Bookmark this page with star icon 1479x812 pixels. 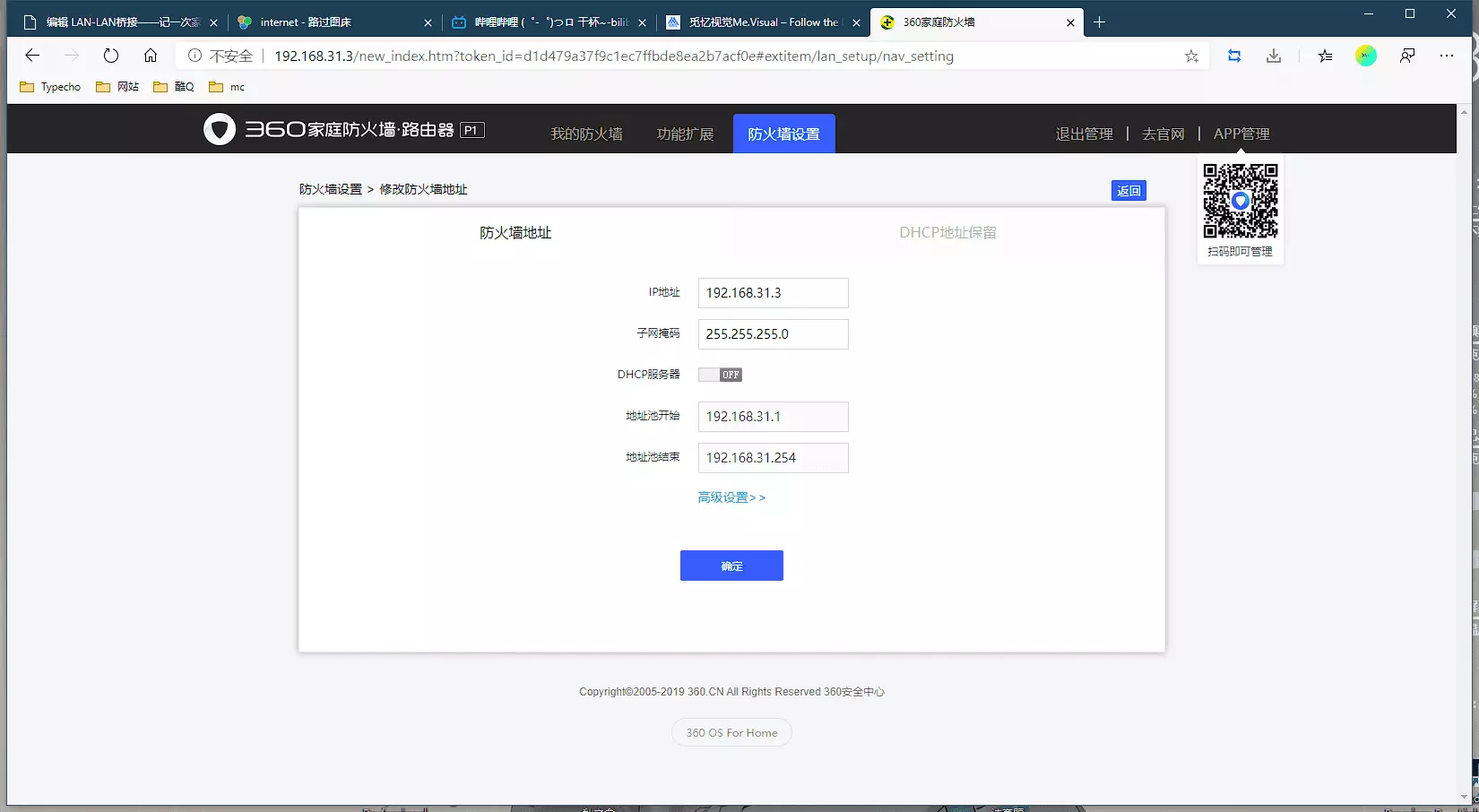(x=1191, y=56)
